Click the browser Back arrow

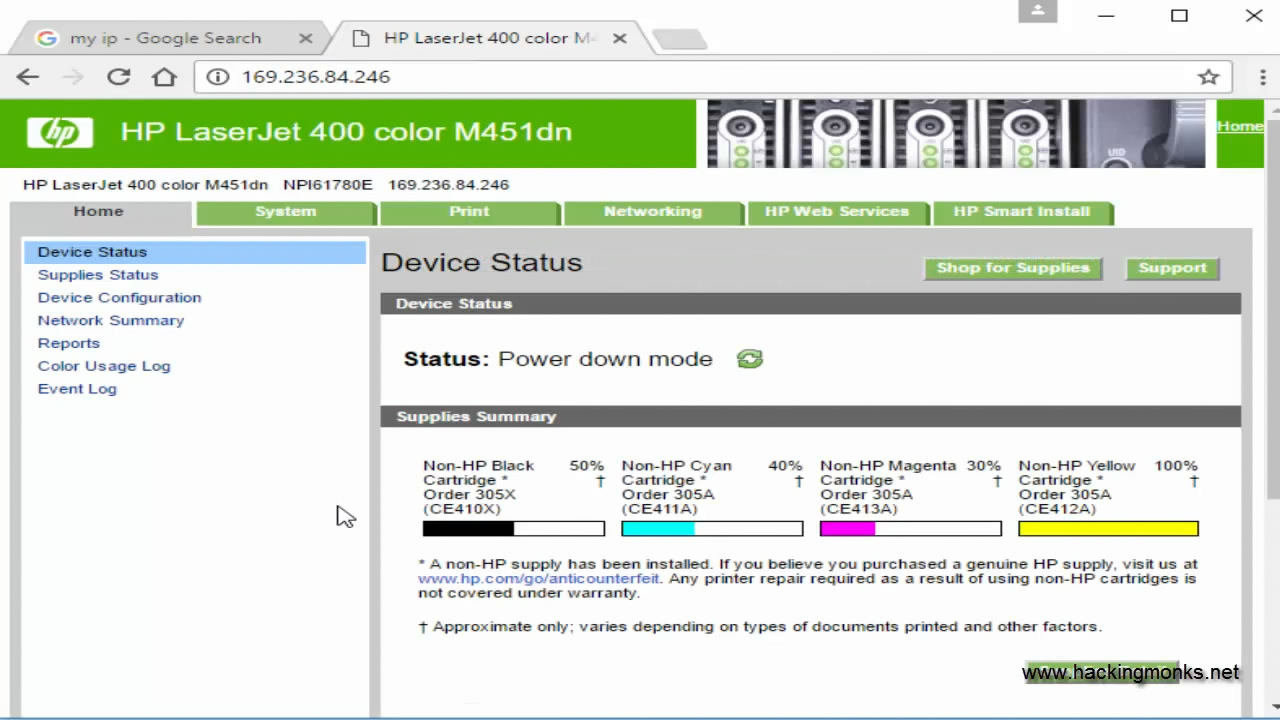coord(27,77)
